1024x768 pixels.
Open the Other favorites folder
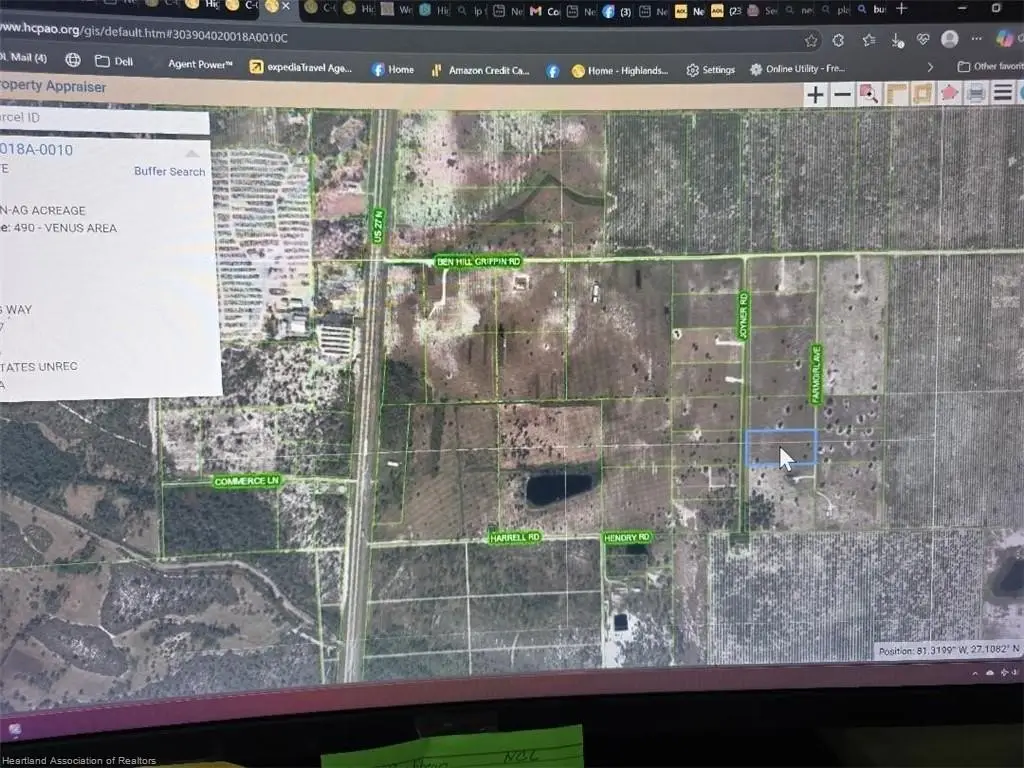pos(990,67)
